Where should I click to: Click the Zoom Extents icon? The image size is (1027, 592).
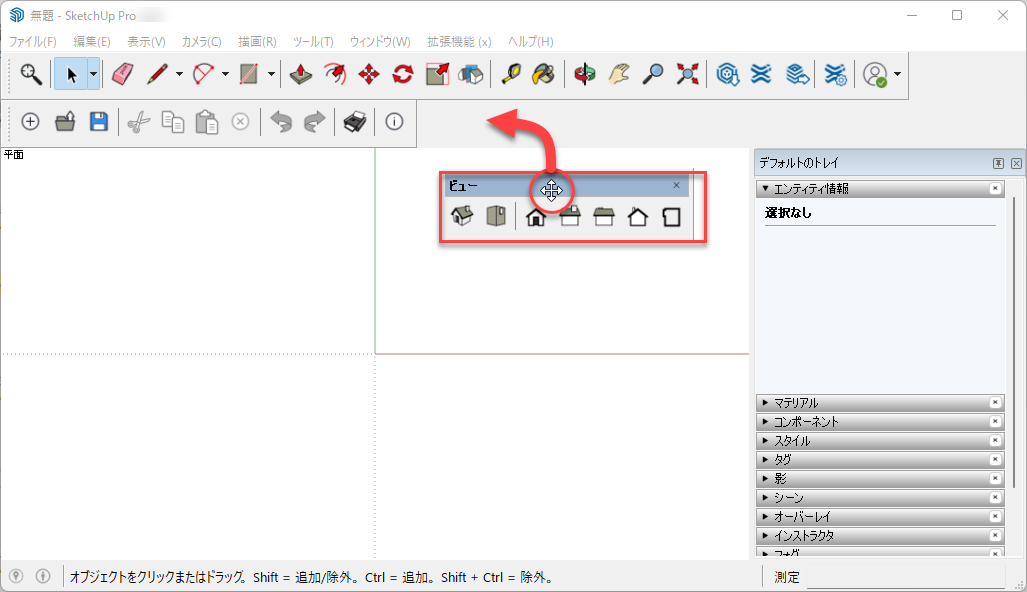[687, 74]
